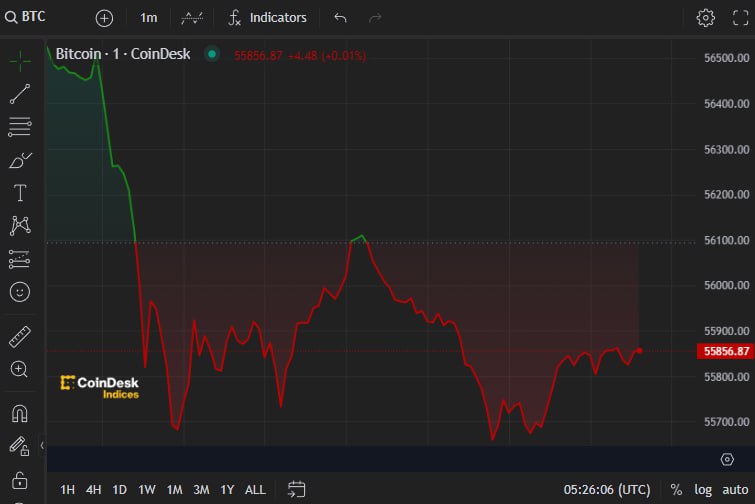The height and width of the screenshot is (504, 755).
Task: Enter fullscreen mode
Action: [741, 18]
